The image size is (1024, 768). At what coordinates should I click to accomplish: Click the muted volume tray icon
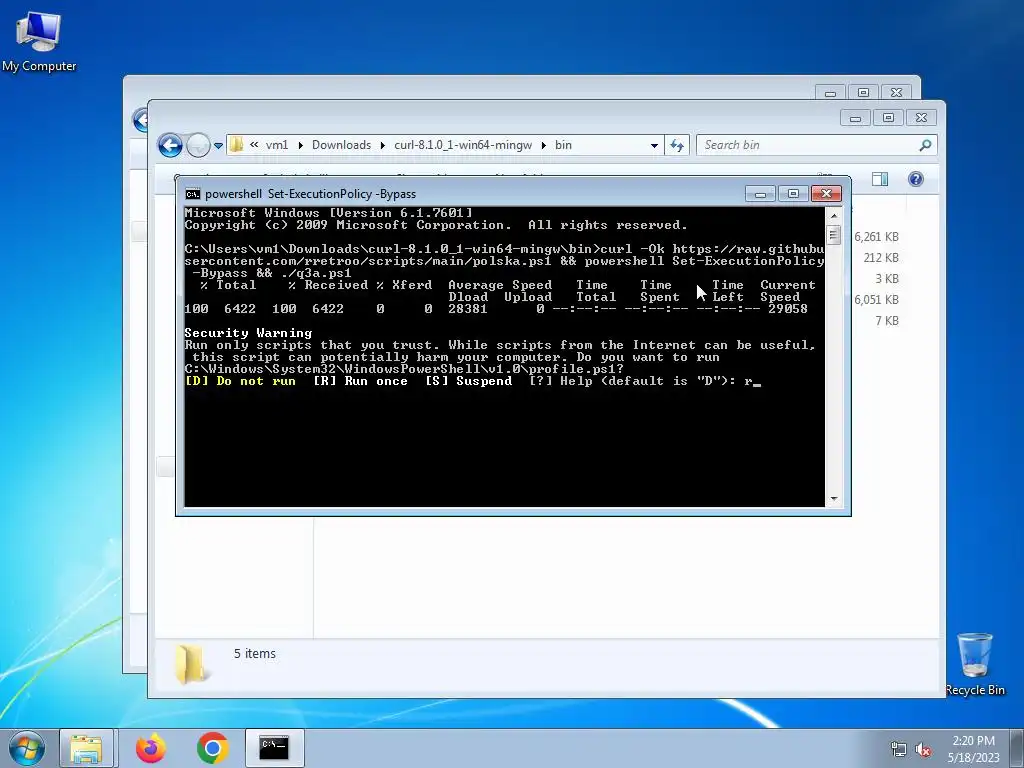coord(923,749)
